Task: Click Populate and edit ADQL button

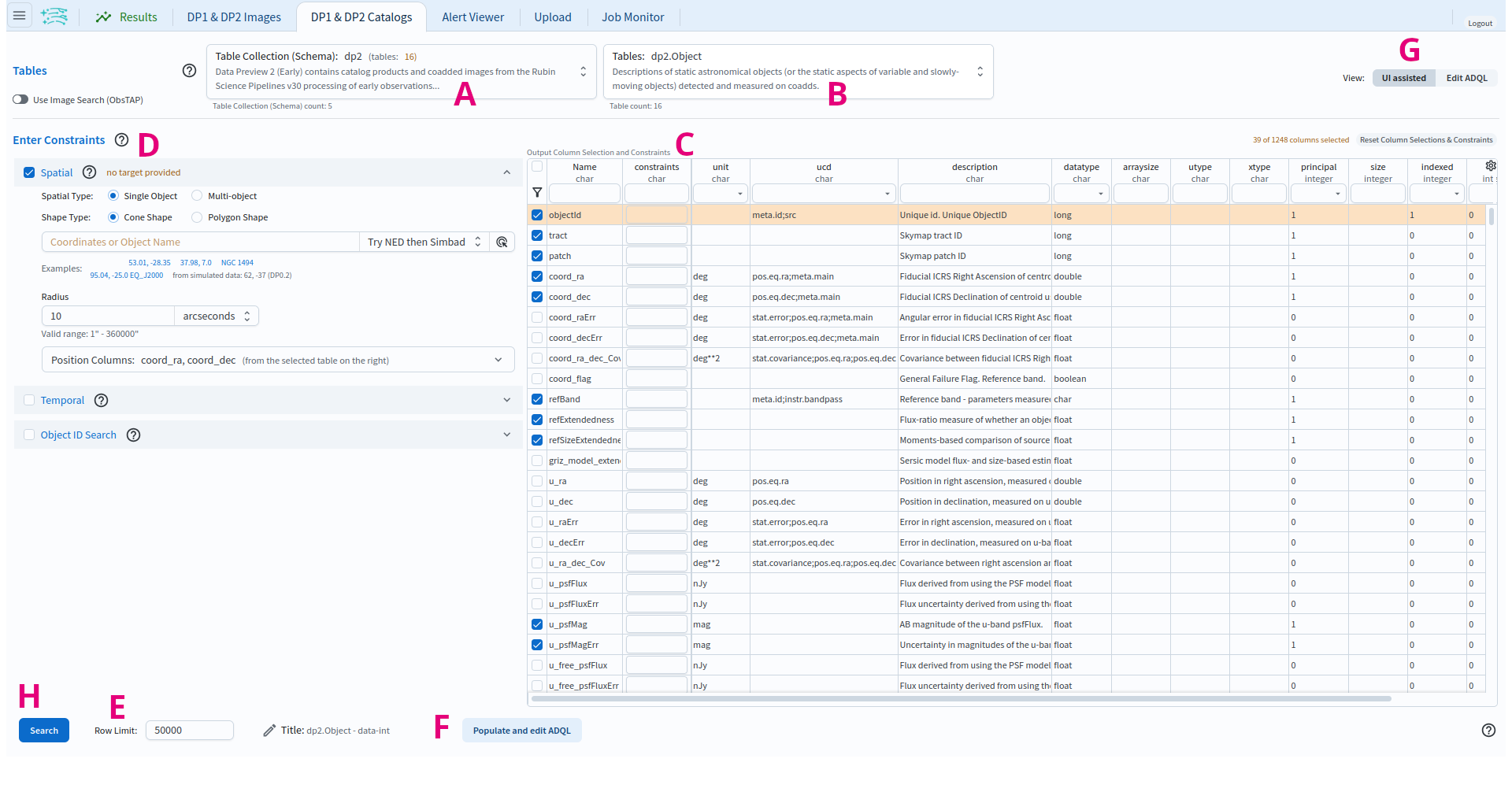Action: (x=521, y=731)
